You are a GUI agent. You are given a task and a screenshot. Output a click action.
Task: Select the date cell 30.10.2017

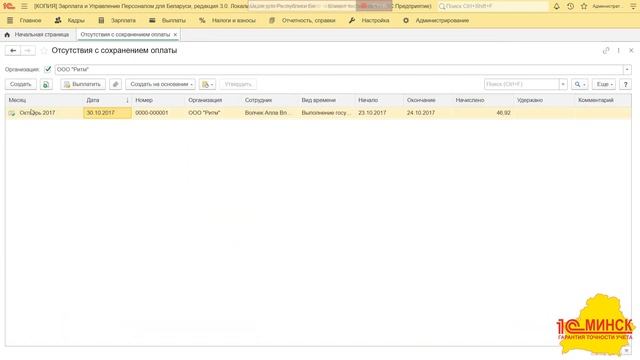[107, 113]
